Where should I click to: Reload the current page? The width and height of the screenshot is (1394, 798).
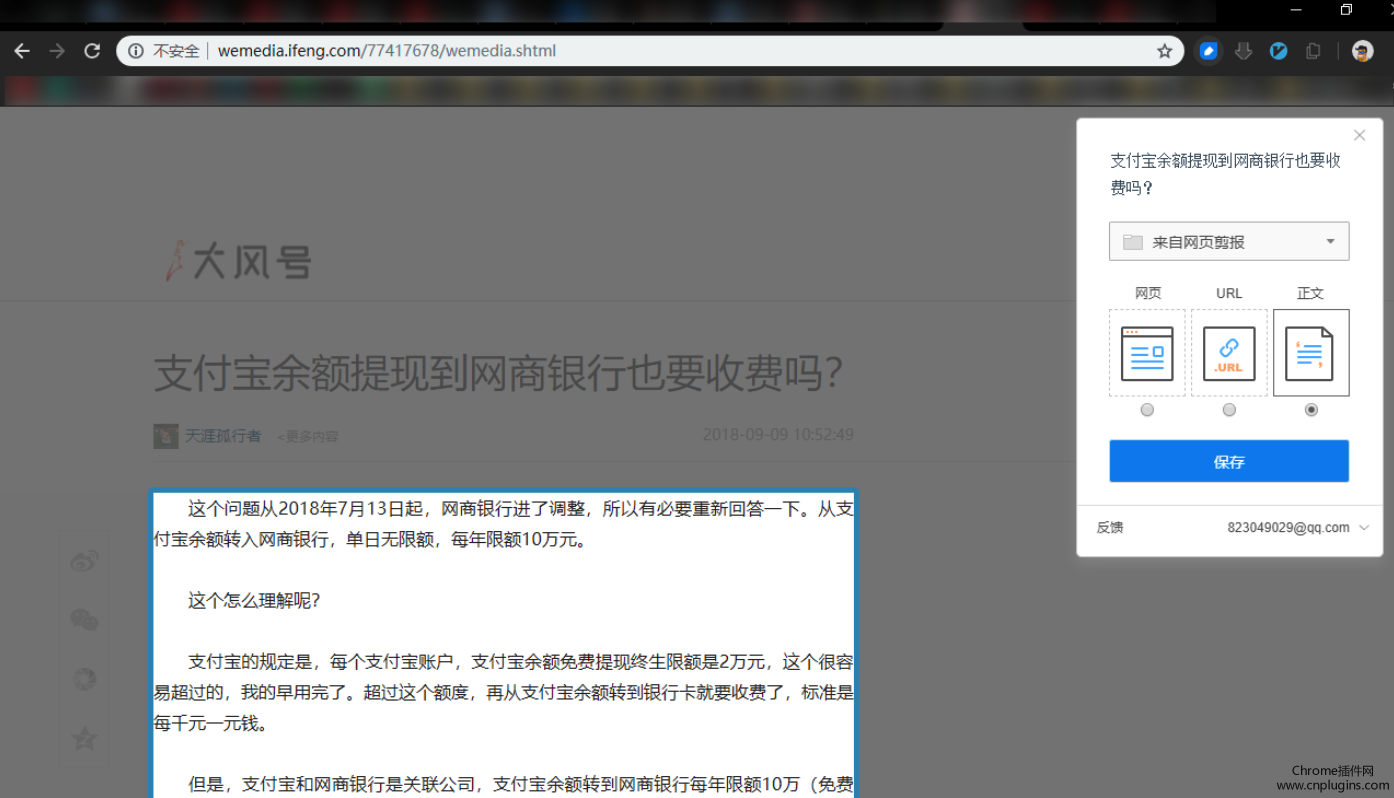point(92,51)
